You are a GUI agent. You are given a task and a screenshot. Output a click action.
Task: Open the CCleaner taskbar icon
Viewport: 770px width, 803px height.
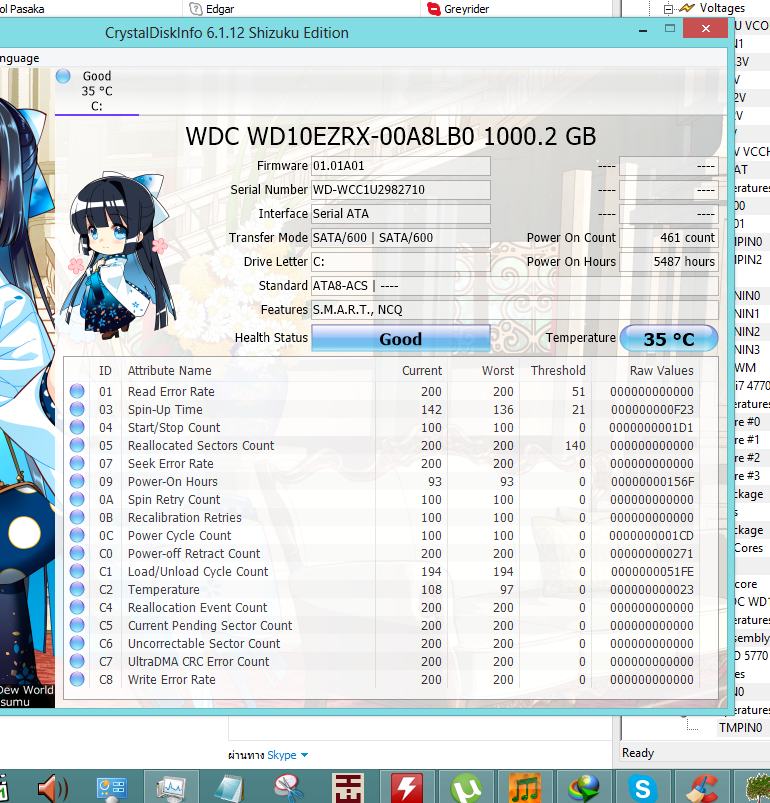701,788
